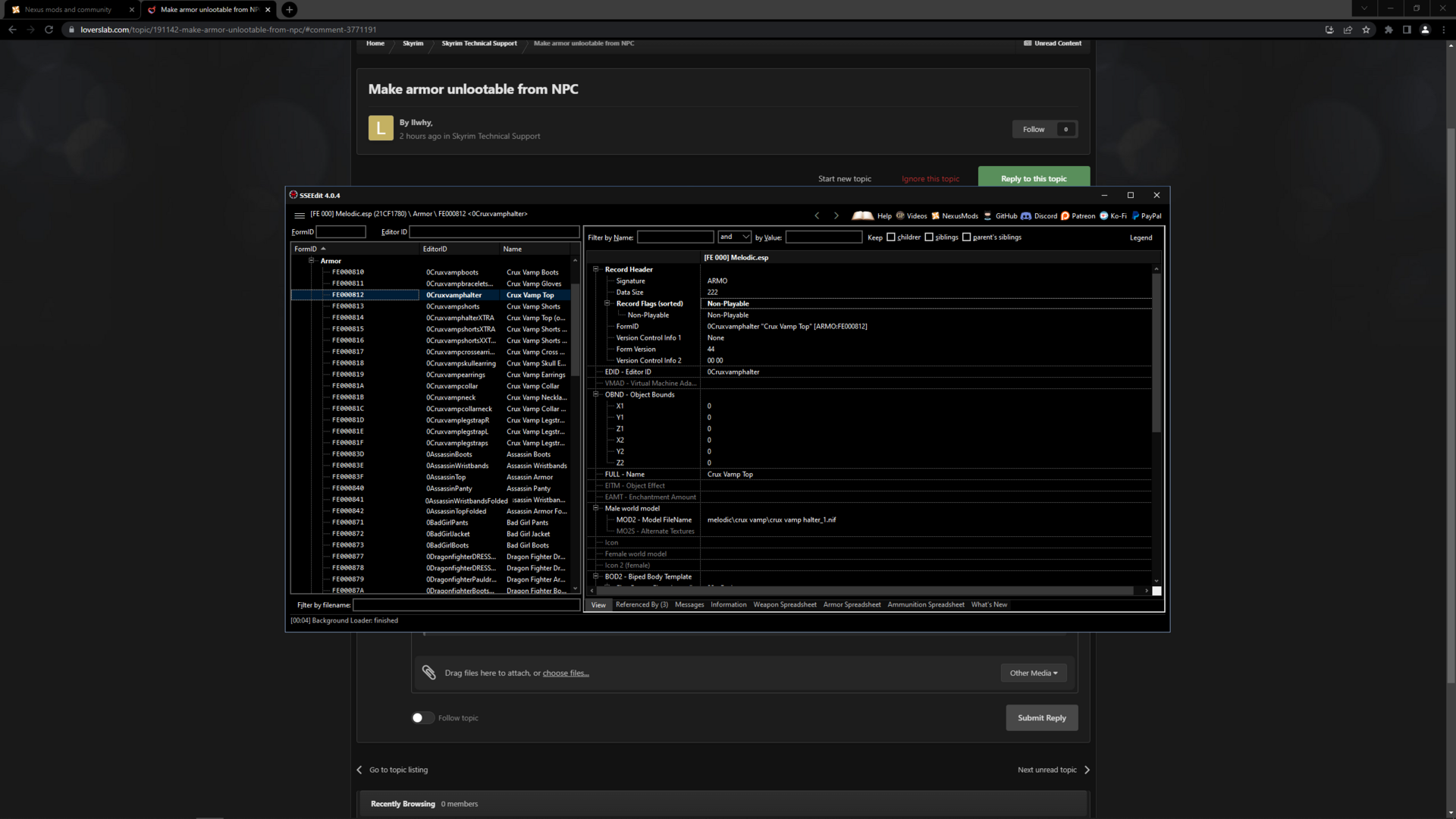Screen dimensions: 1456x819
Task: Toggle the Follow topic switch
Action: pos(422,718)
